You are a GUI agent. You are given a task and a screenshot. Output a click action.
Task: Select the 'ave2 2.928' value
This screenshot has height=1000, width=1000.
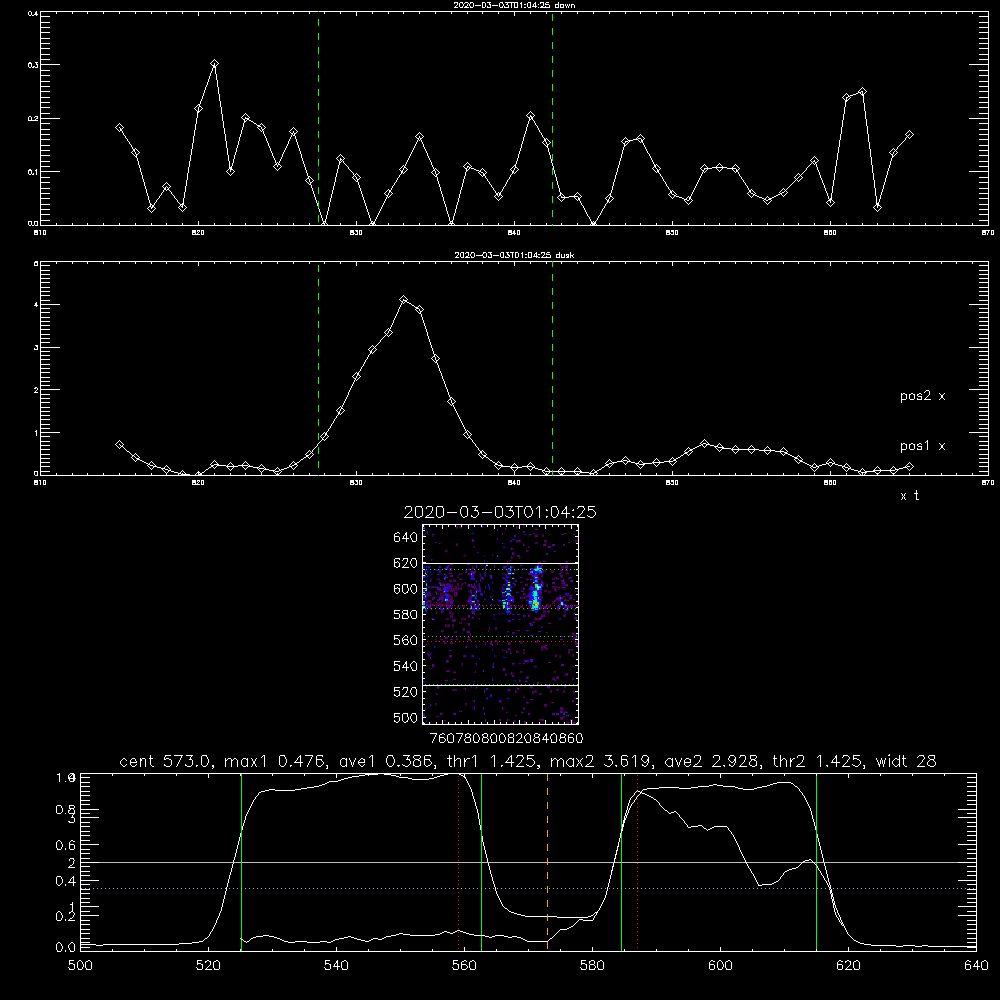click(712, 761)
